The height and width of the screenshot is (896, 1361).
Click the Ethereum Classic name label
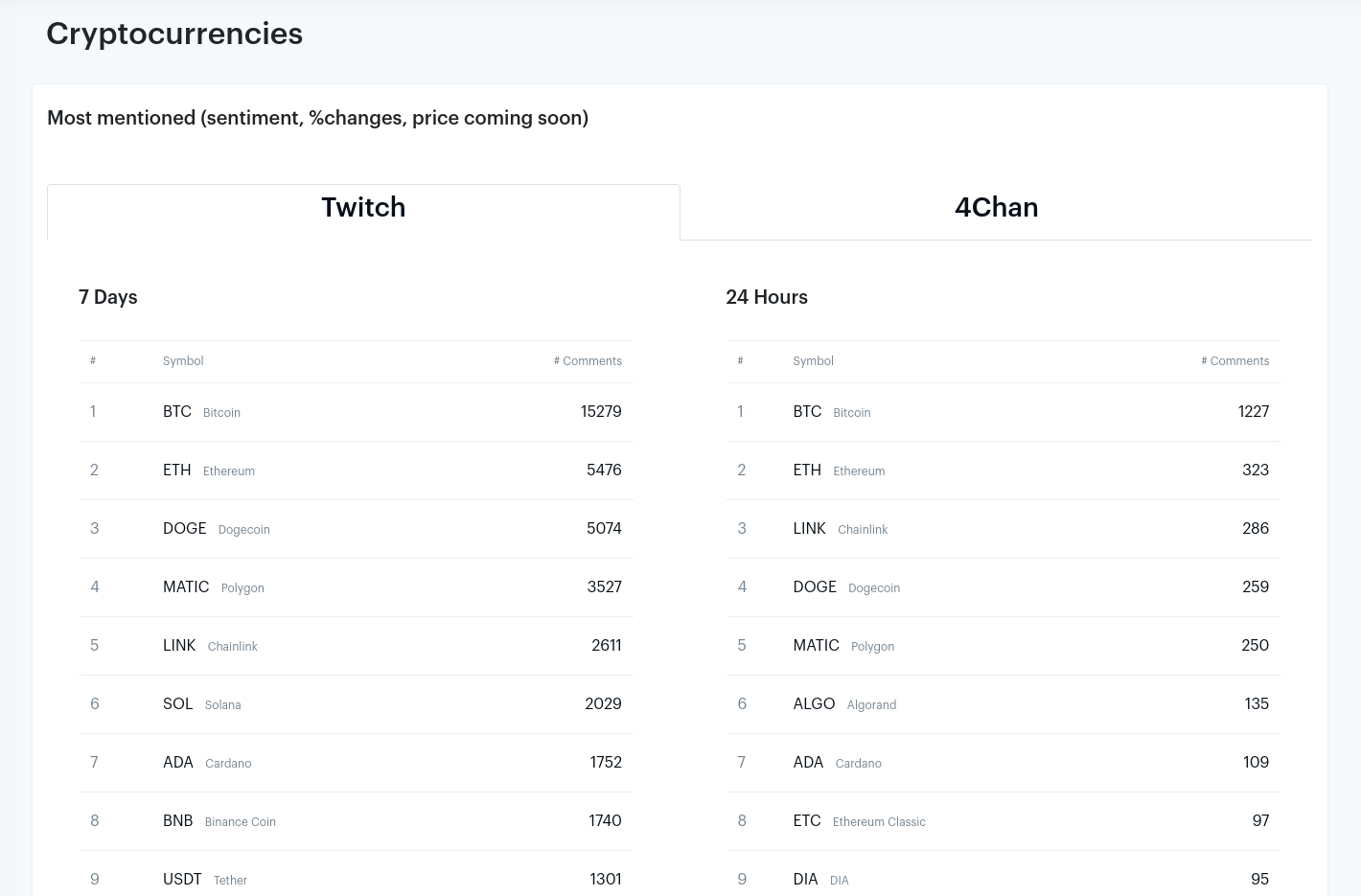click(x=879, y=822)
